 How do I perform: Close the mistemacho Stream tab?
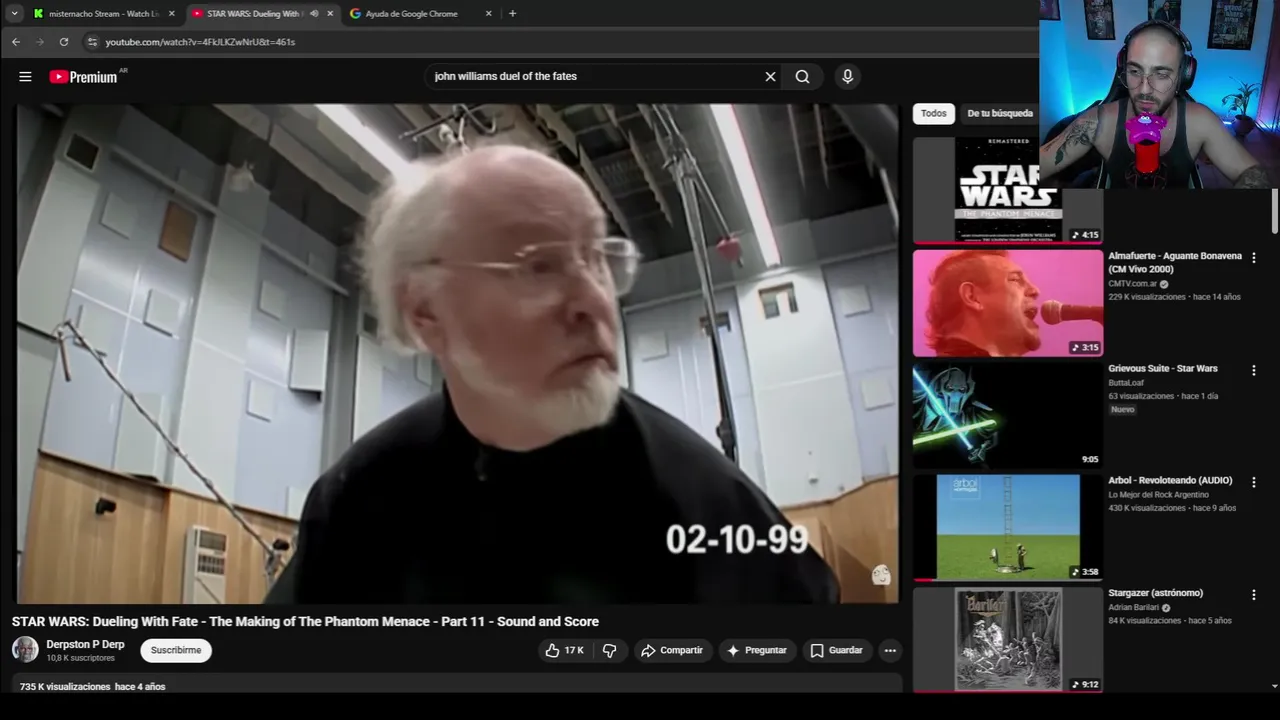[171, 14]
